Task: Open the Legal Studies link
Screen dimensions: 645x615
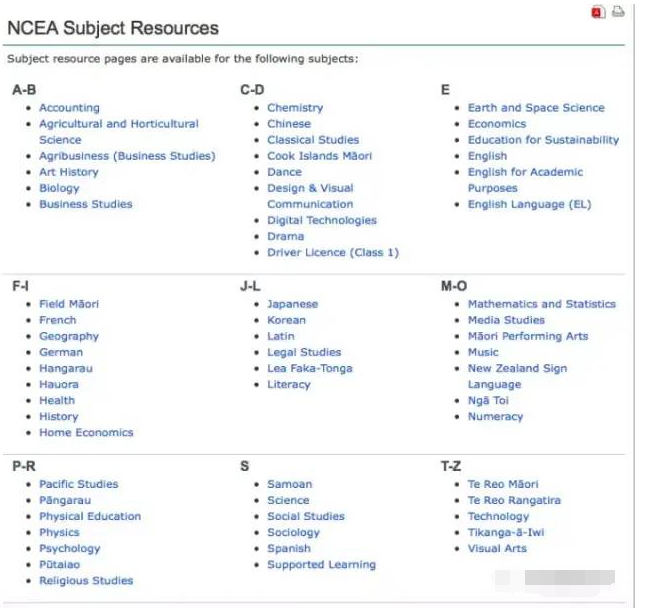Action: pos(304,353)
